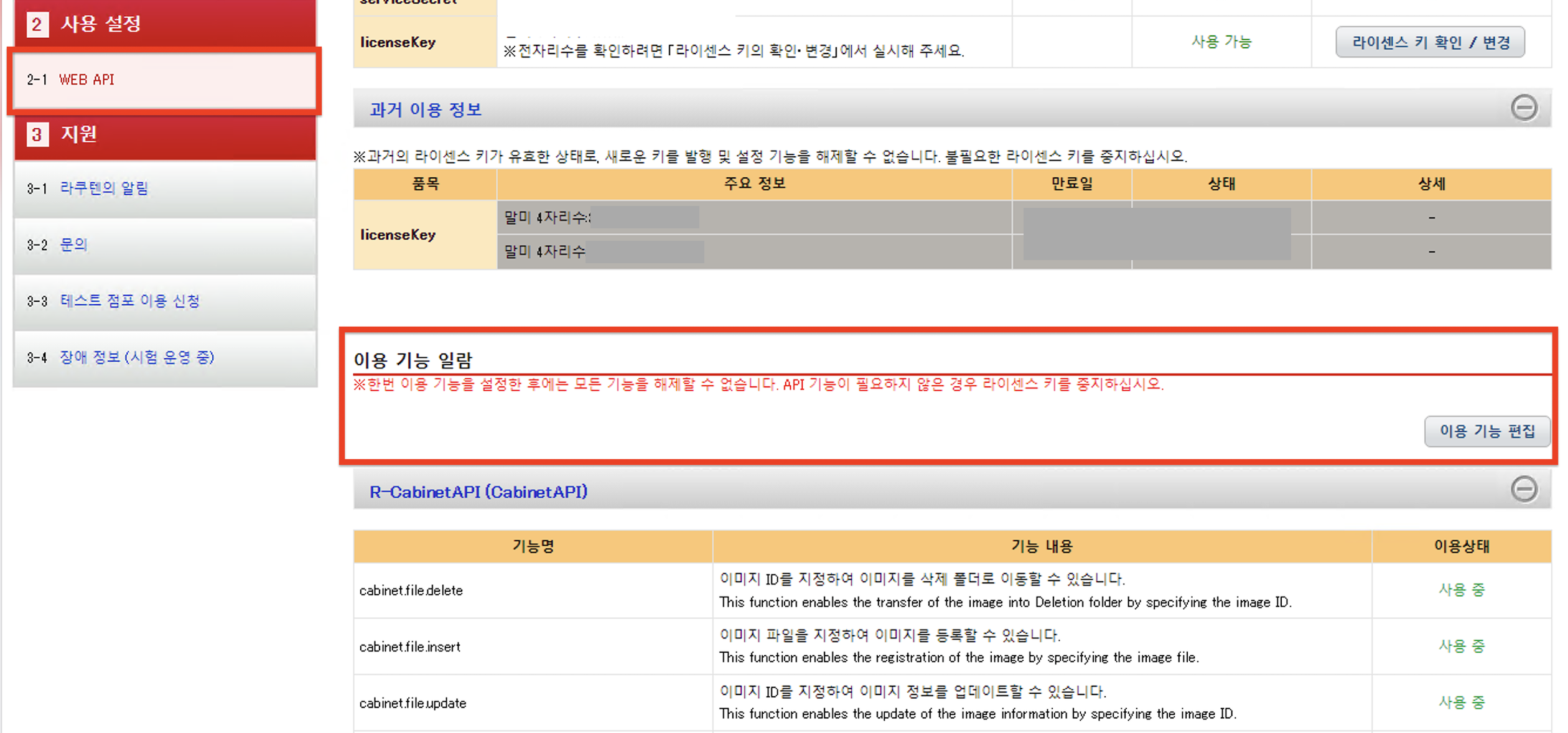Open 3-4 장애 정보 link
Viewport: 1568px width, 733px height.
136,357
